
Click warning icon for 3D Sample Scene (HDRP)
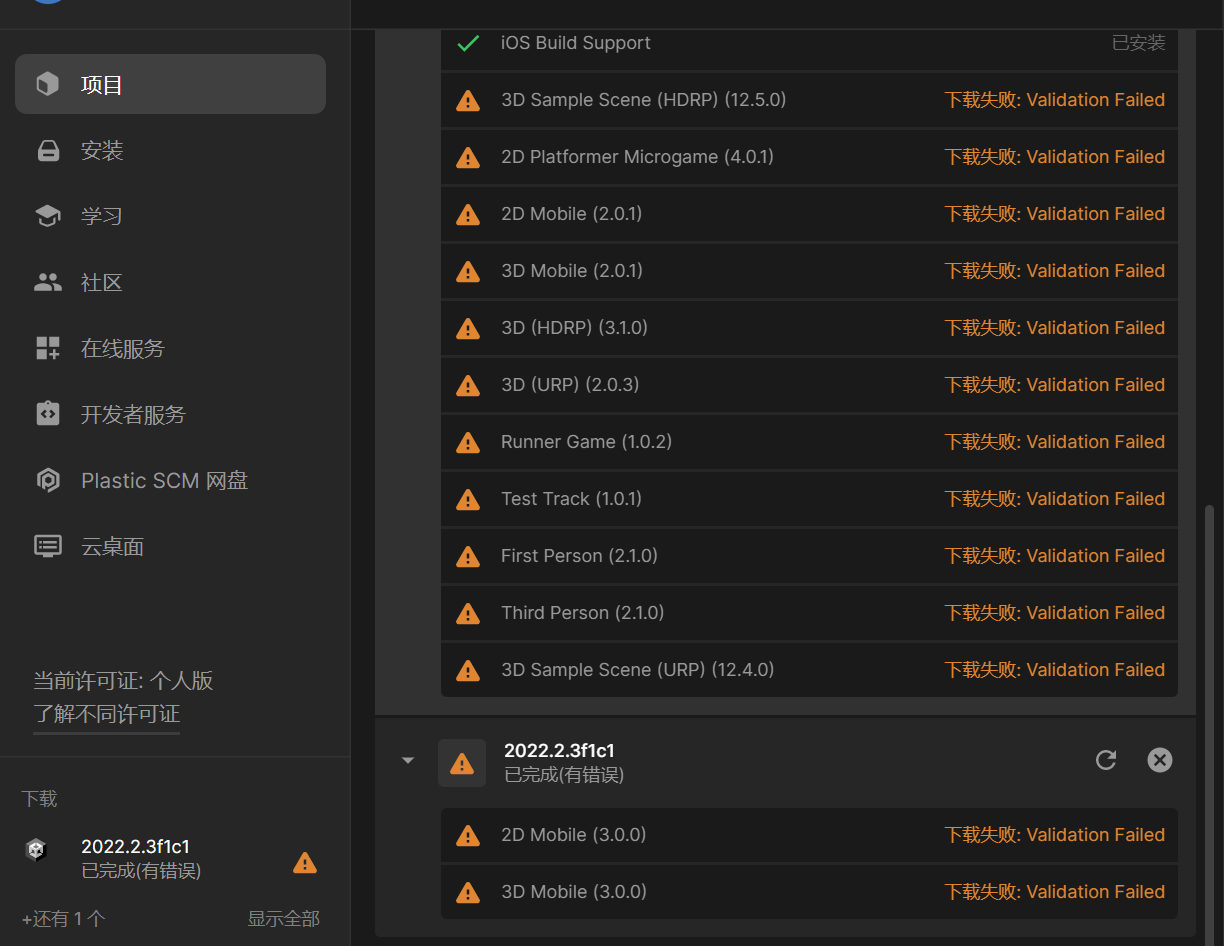pyautogui.click(x=467, y=100)
